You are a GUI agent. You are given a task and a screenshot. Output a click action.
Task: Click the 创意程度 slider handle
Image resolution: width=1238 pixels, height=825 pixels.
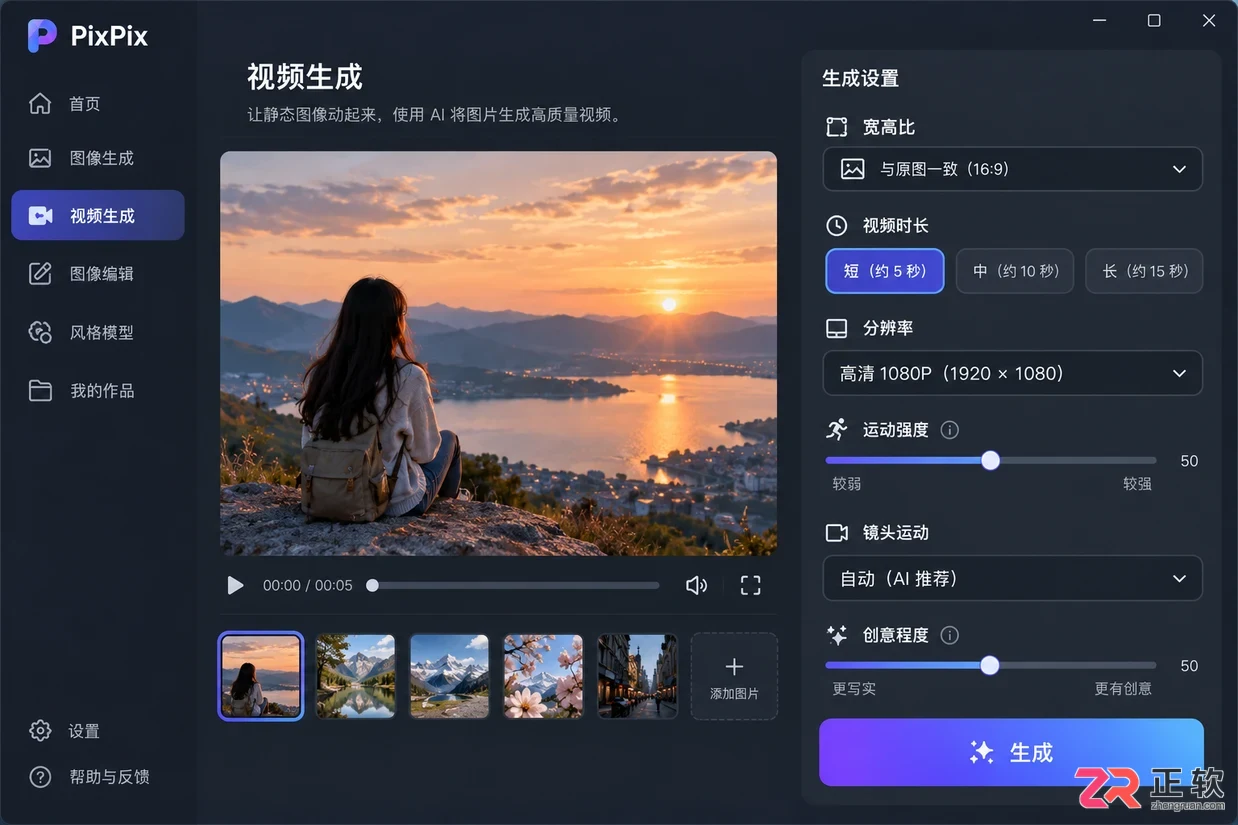click(x=989, y=665)
